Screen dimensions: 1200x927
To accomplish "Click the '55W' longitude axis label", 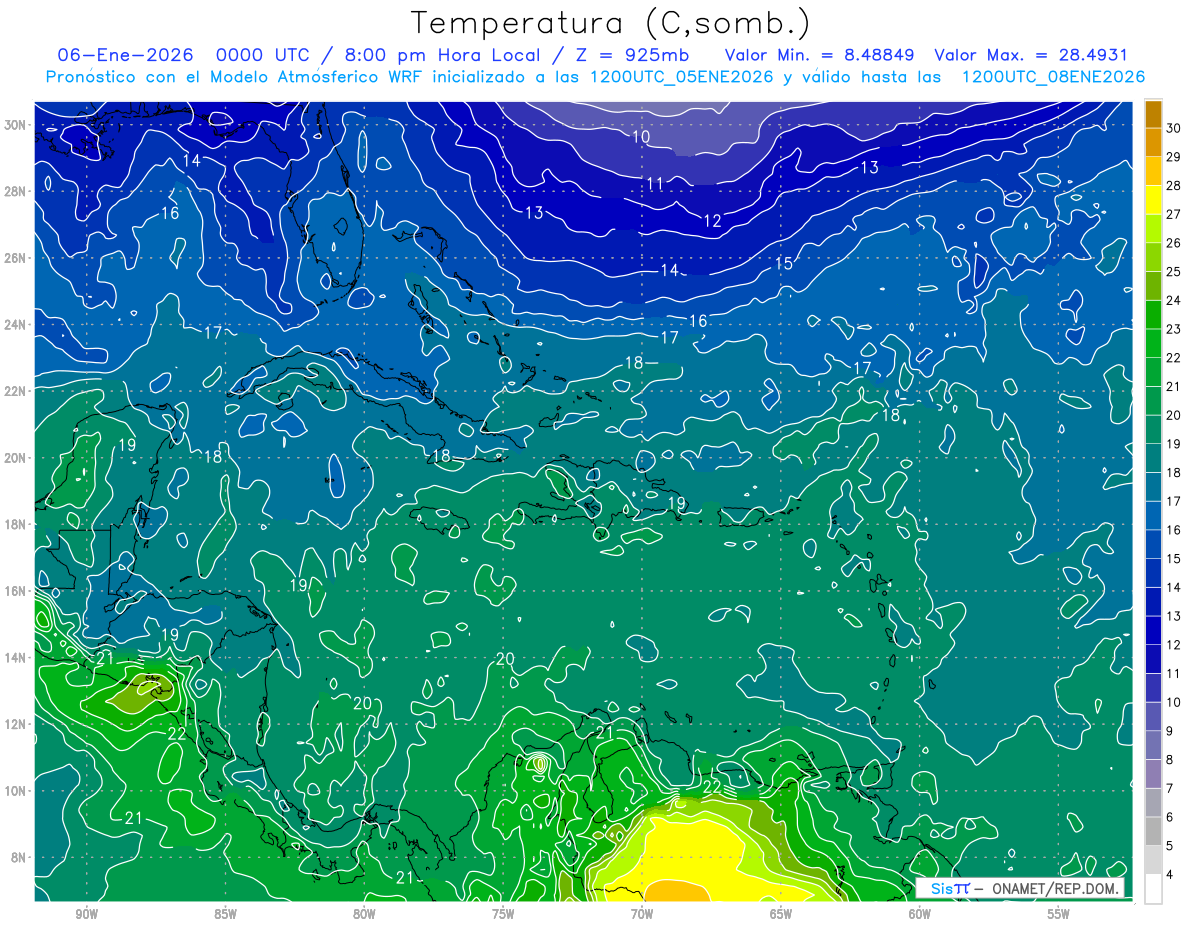I will click(1059, 914).
